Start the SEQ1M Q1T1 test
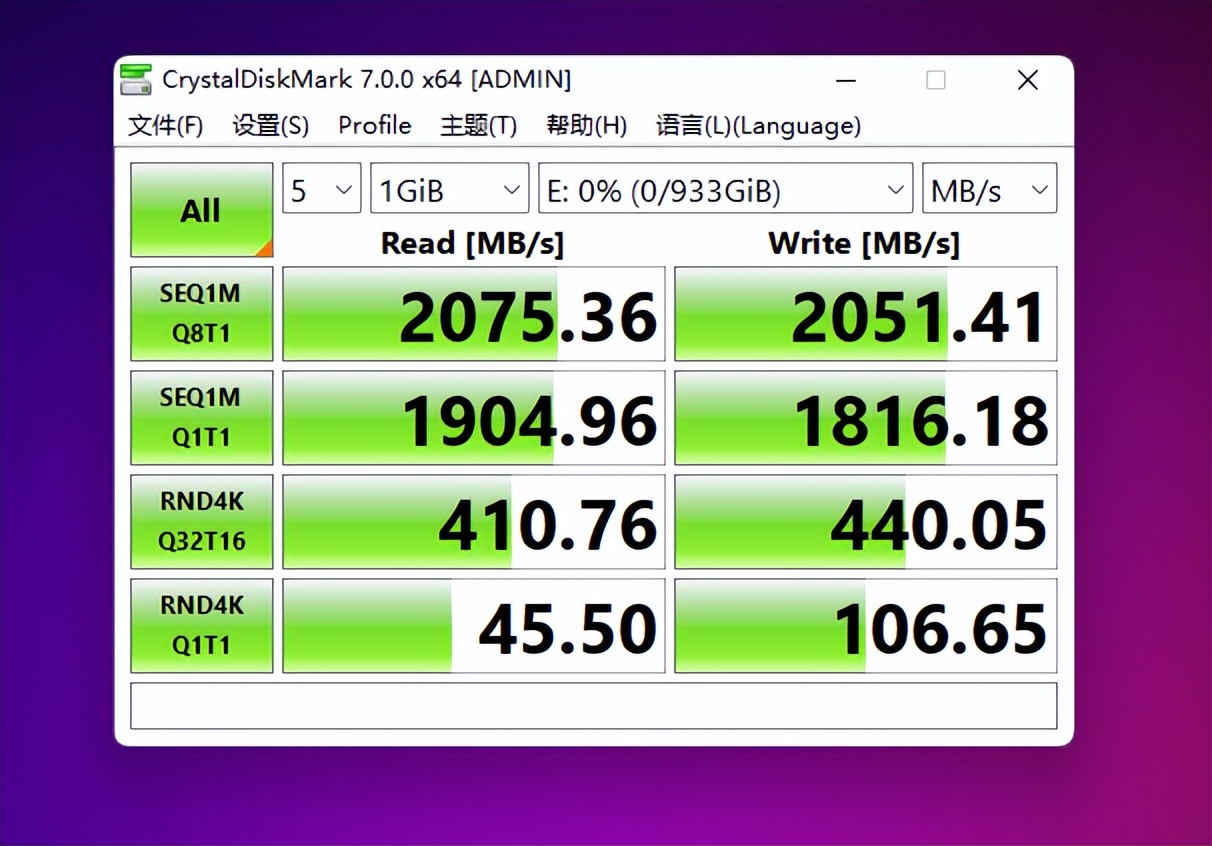This screenshot has height=846, width=1212. [201, 418]
